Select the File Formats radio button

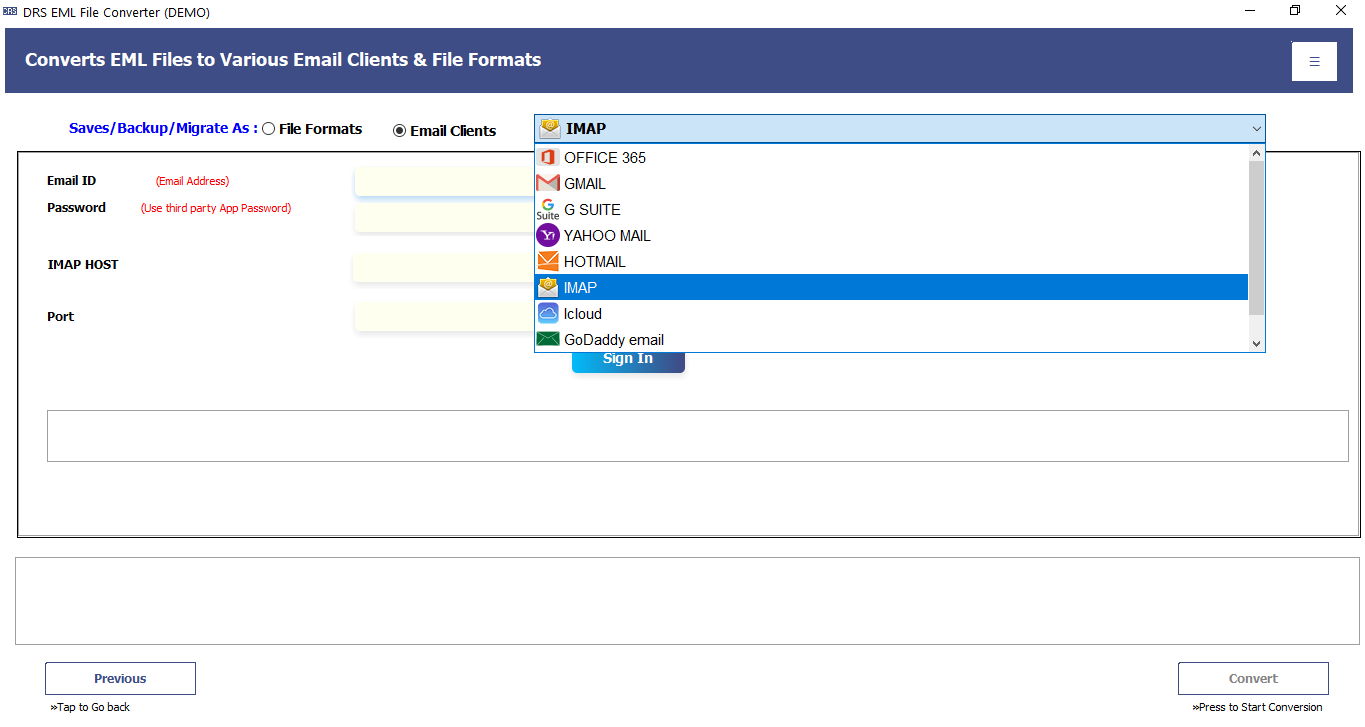click(x=268, y=129)
